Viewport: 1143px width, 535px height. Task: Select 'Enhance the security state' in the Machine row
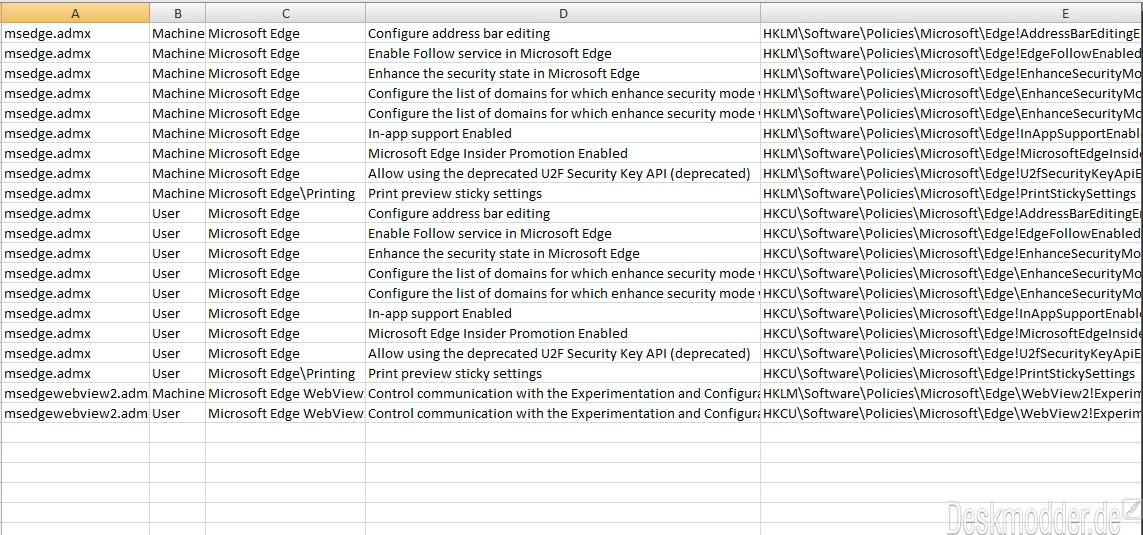pos(563,74)
